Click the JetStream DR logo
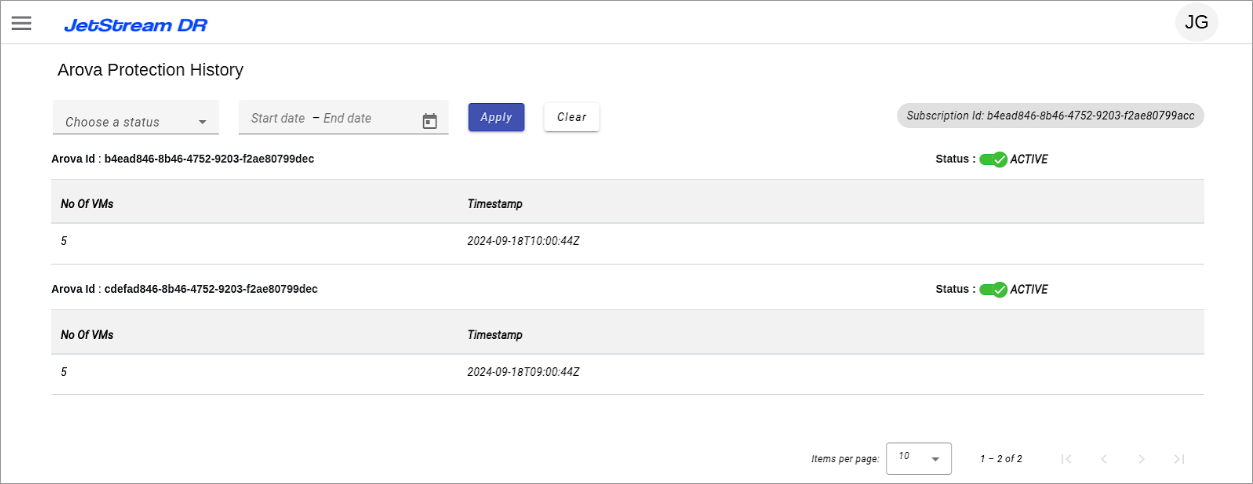The height and width of the screenshot is (484, 1253). point(135,25)
